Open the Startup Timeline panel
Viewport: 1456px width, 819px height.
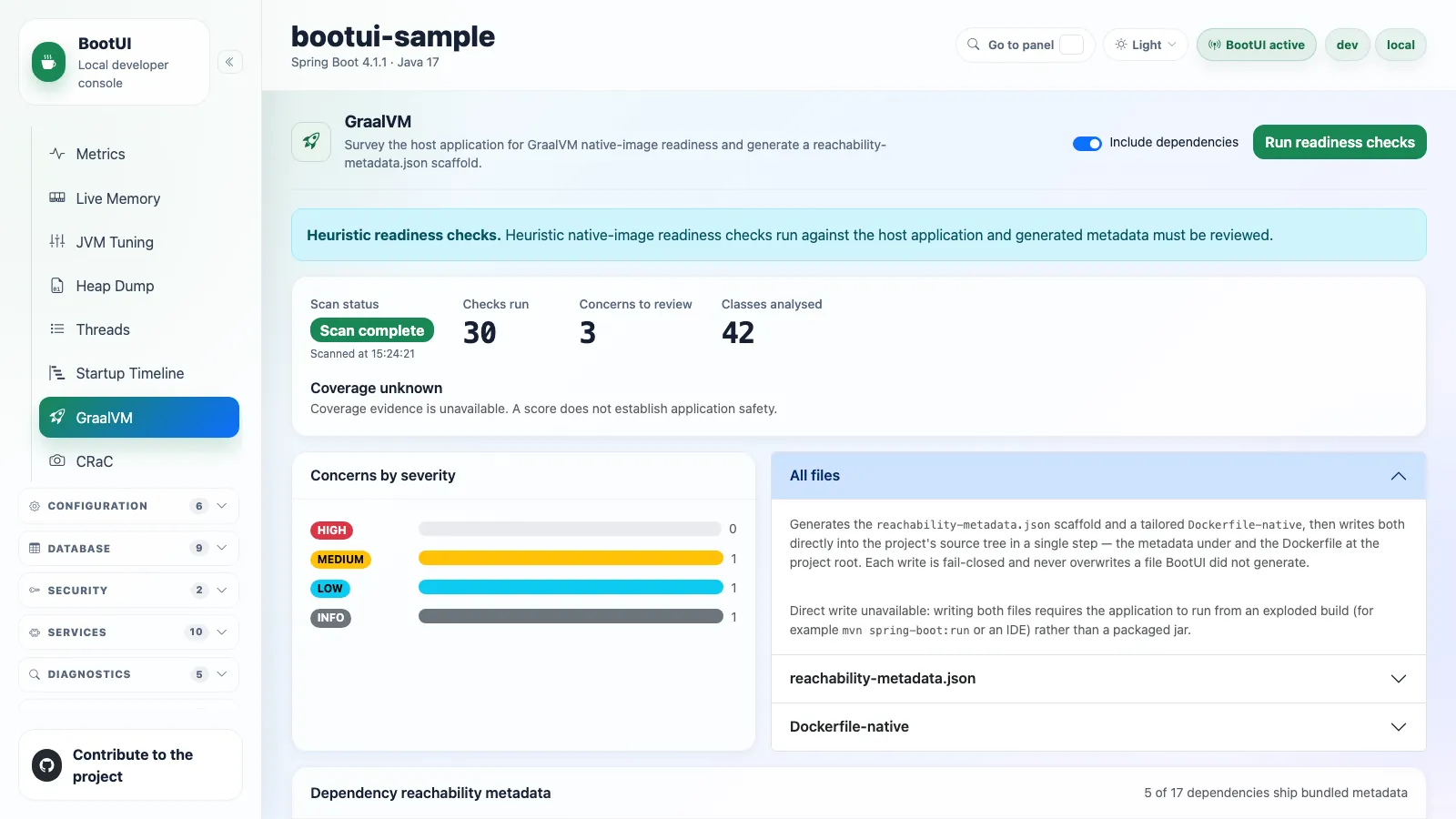pyautogui.click(x=139, y=373)
